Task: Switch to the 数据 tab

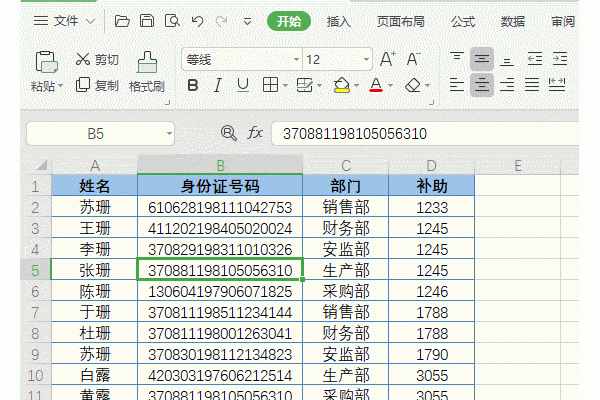Action: 513,21
